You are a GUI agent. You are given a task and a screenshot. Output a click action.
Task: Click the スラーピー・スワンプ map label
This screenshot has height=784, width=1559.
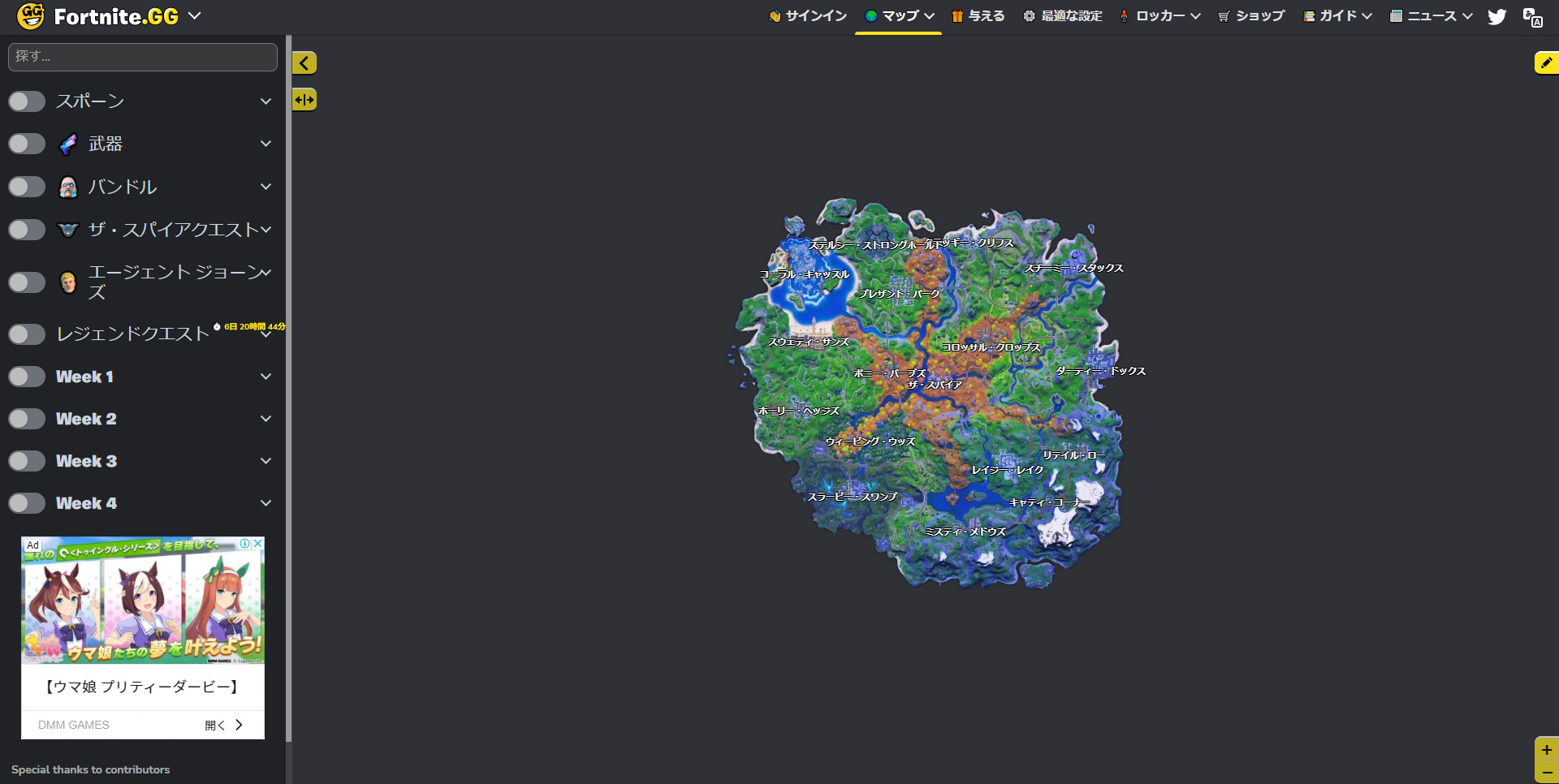click(853, 497)
